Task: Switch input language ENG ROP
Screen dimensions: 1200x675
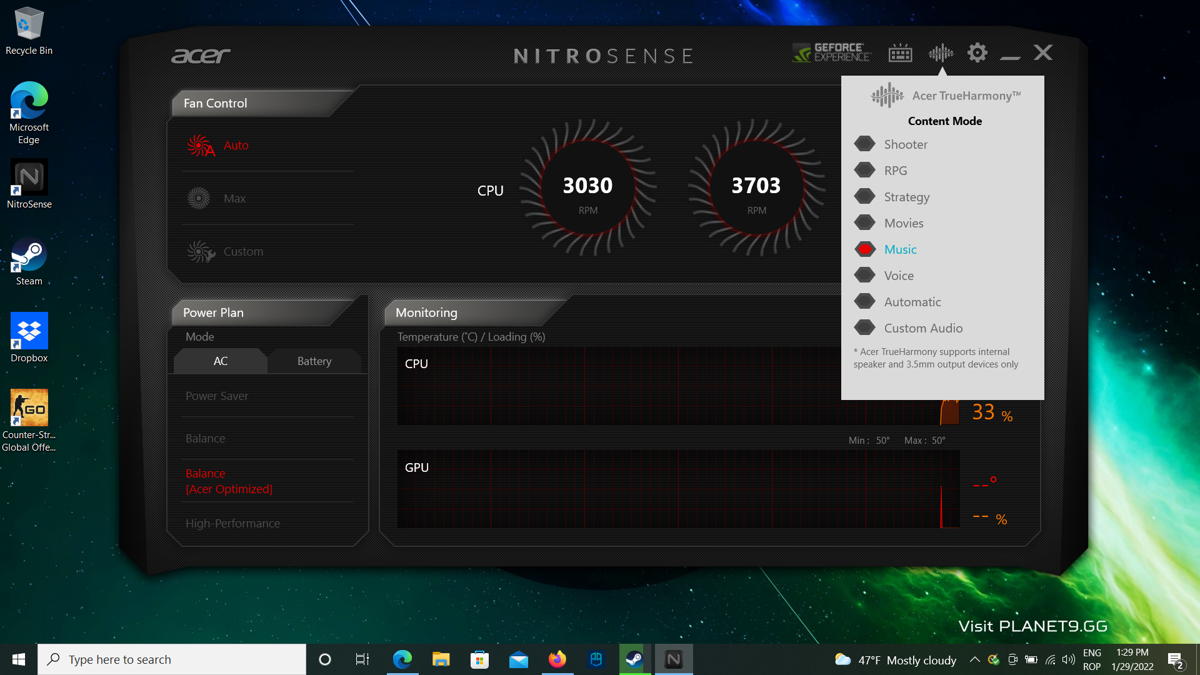Action: [x=1092, y=660]
